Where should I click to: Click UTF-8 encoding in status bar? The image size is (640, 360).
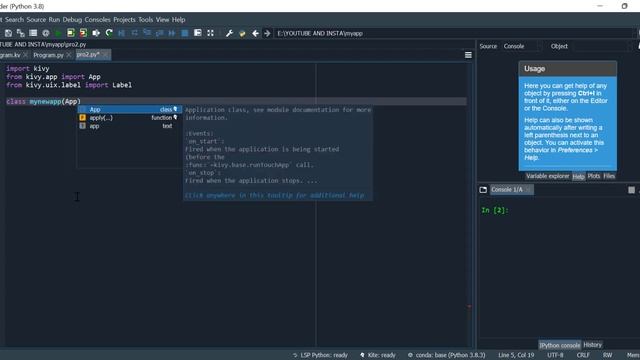click(x=555, y=355)
